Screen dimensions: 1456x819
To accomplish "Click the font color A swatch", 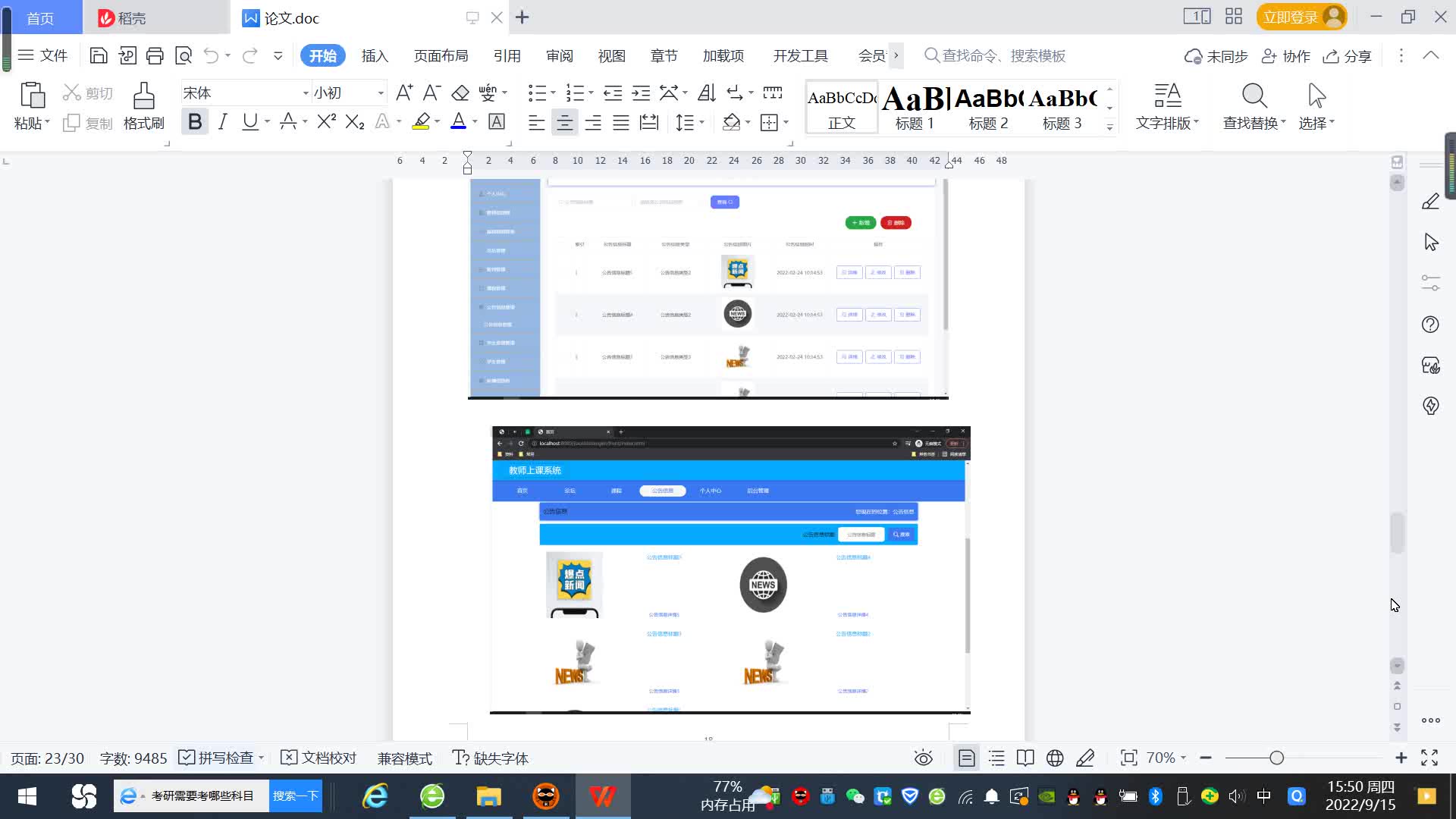I will (x=458, y=121).
